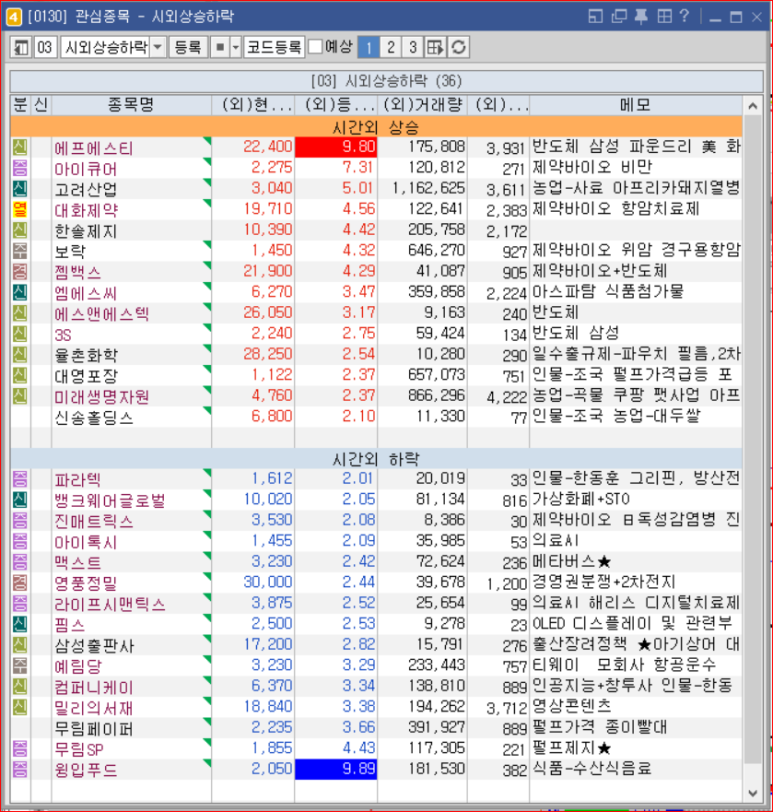Screen dimensions: 773x812
Task: Select the stock 밀리의서재
Action: [94, 707]
